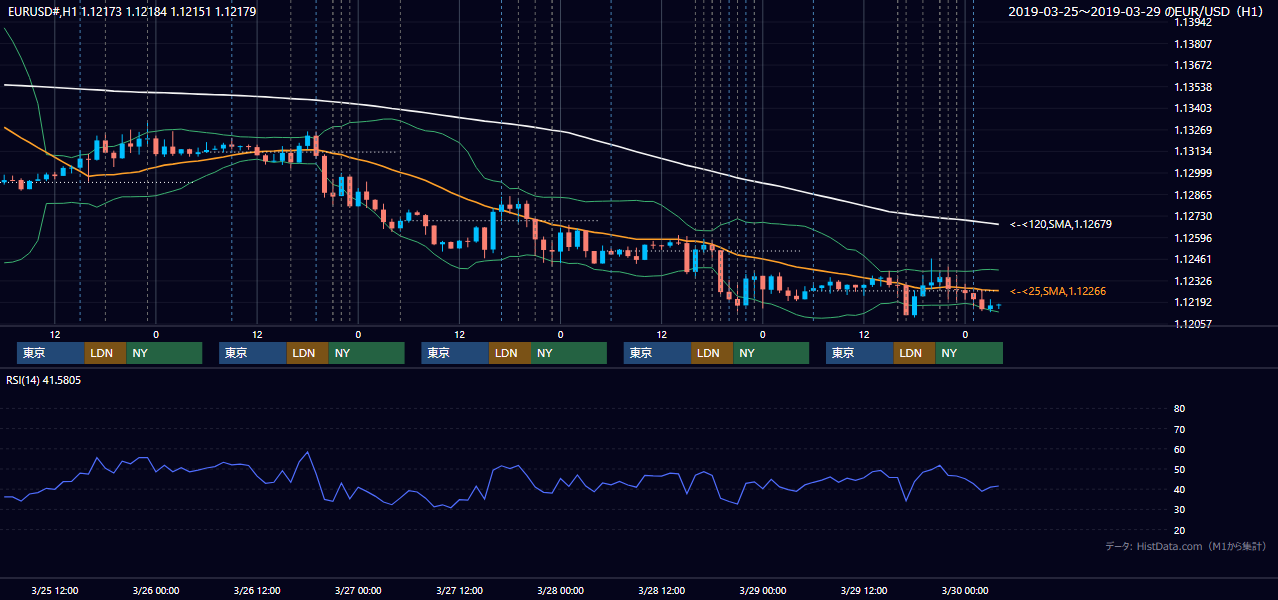Click the 3/29 00:00 time axis label

click(762, 590)
